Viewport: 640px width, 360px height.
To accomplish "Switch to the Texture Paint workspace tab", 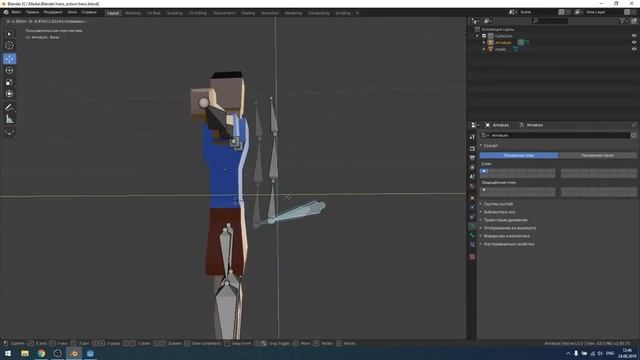I will click(224, 13).
